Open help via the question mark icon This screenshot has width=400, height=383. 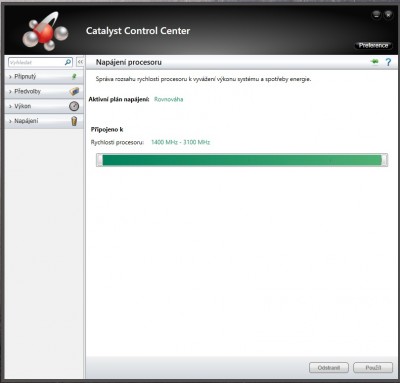click(x=388, y=62)
